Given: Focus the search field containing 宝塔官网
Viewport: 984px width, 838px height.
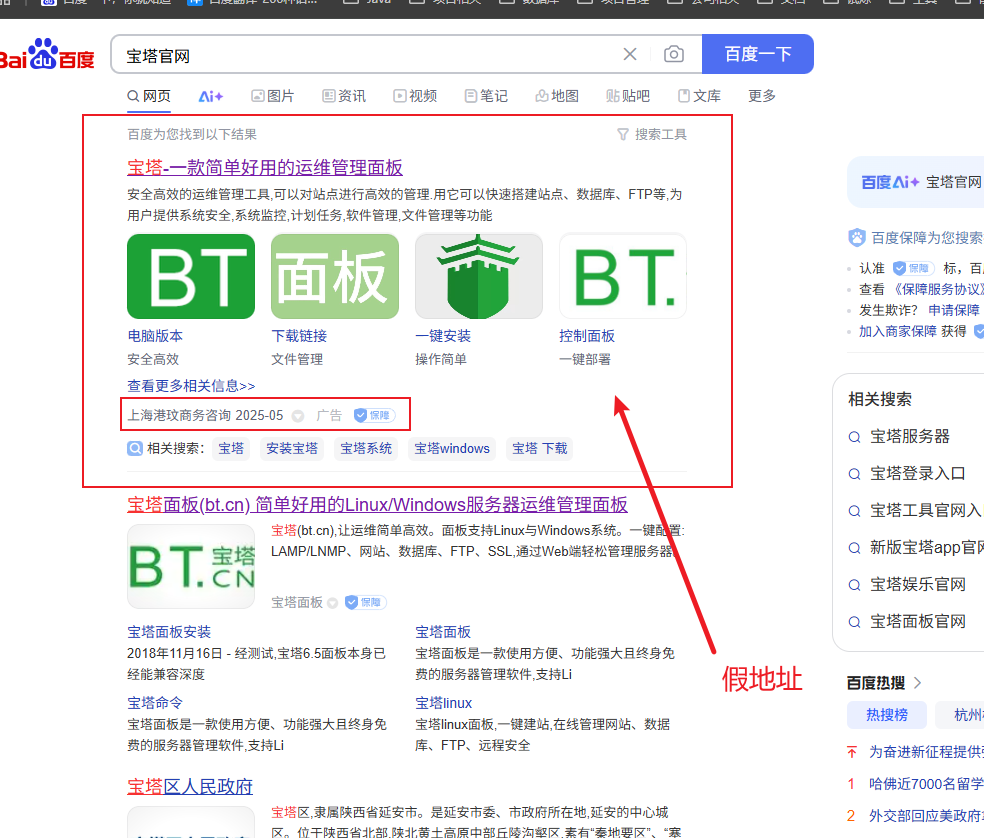Looking at the screenshot, I should [370, 55].
